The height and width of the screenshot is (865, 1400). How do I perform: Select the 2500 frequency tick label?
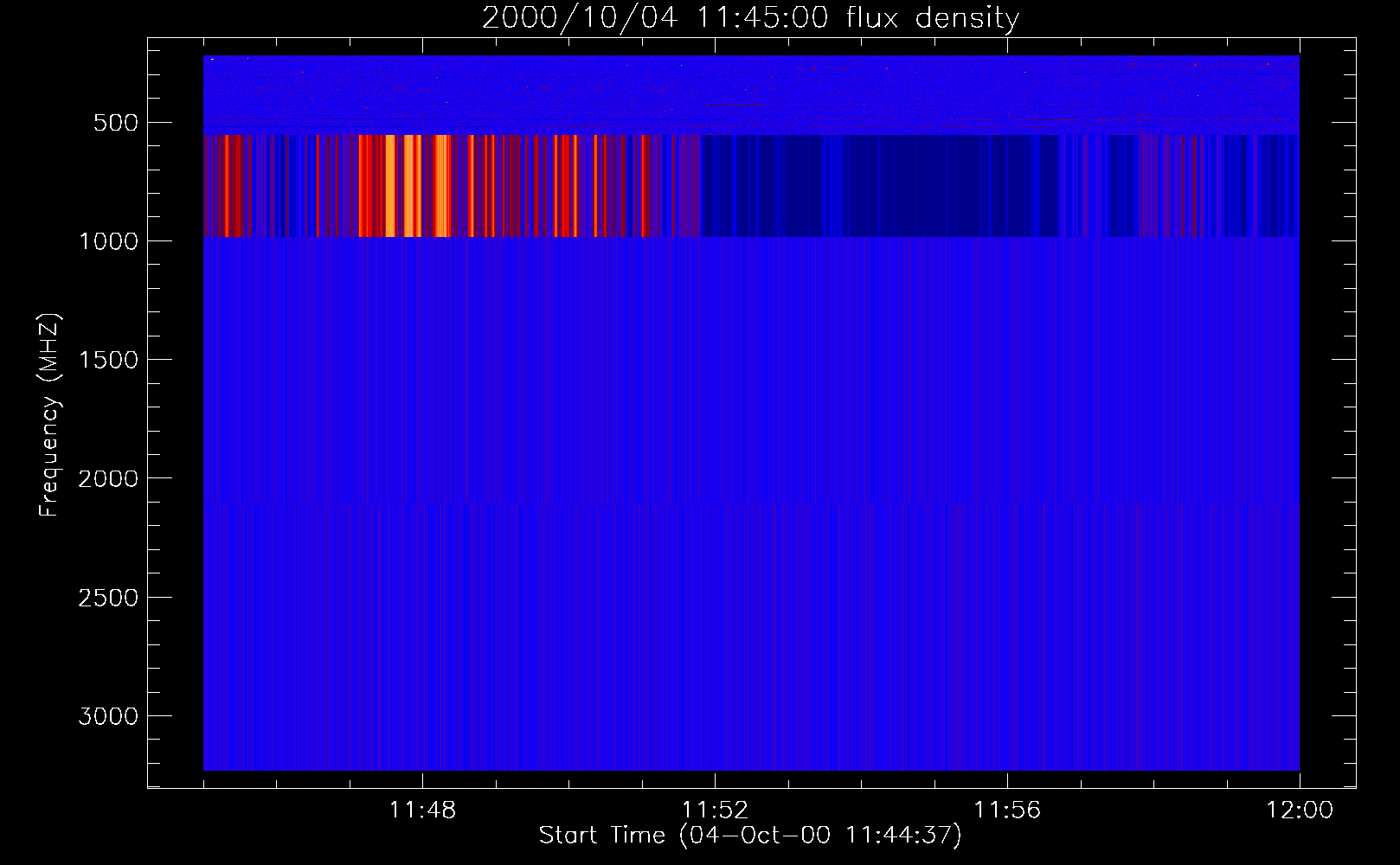pos(108,598)
